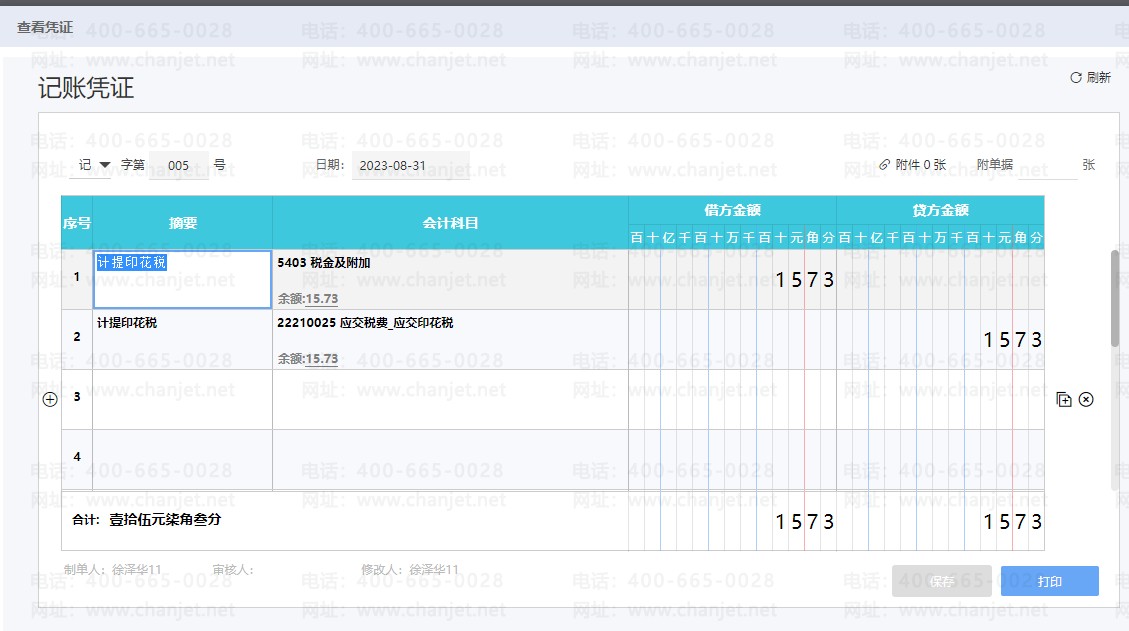Click the row 1 摘要 field 计提印花税
This screenshot has width=1129, height=631.
(181, 279)
